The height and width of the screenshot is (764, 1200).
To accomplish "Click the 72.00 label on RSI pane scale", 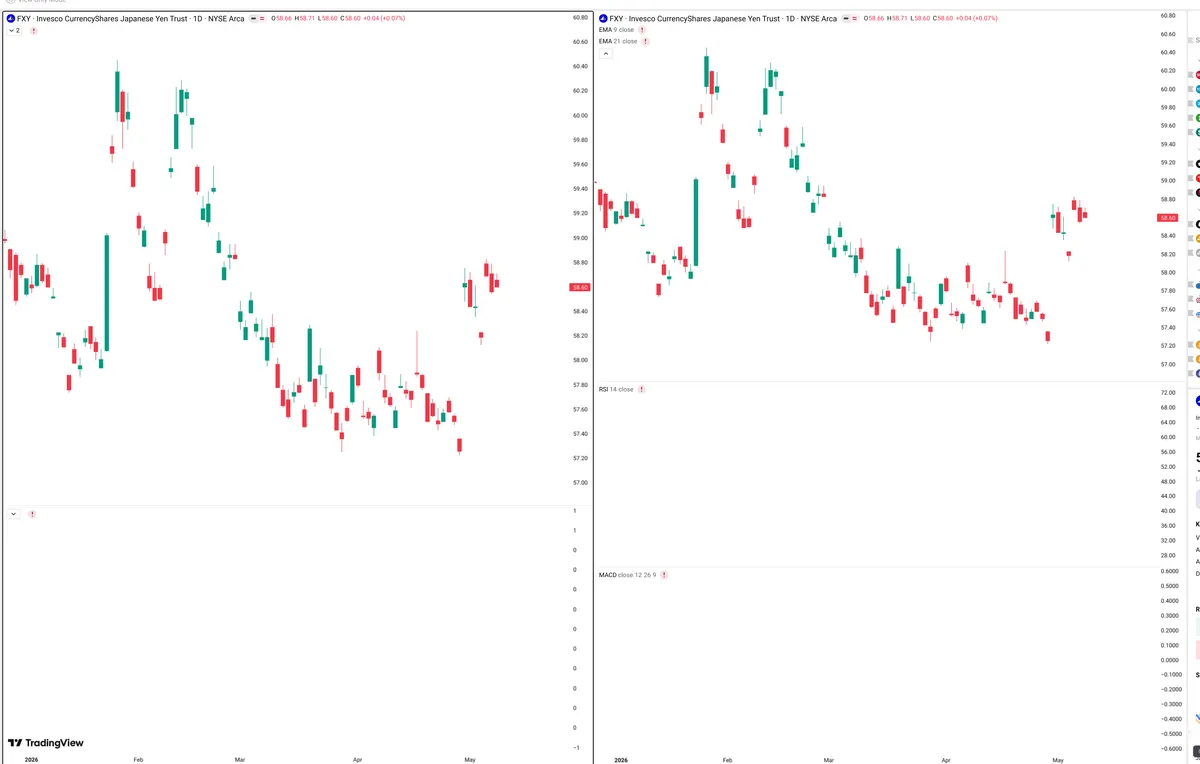I will 1167,394.
